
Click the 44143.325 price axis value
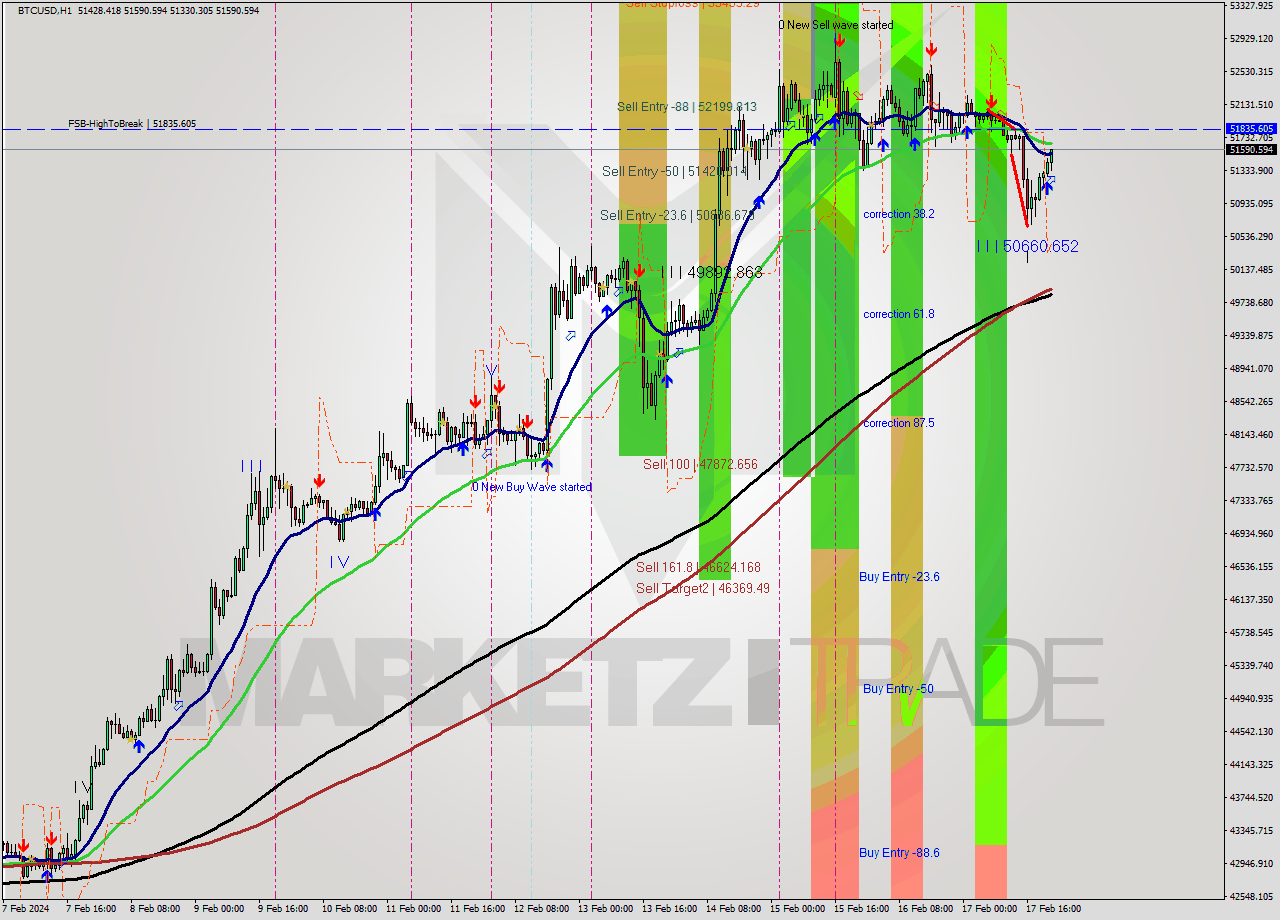tap(1251, 765)
